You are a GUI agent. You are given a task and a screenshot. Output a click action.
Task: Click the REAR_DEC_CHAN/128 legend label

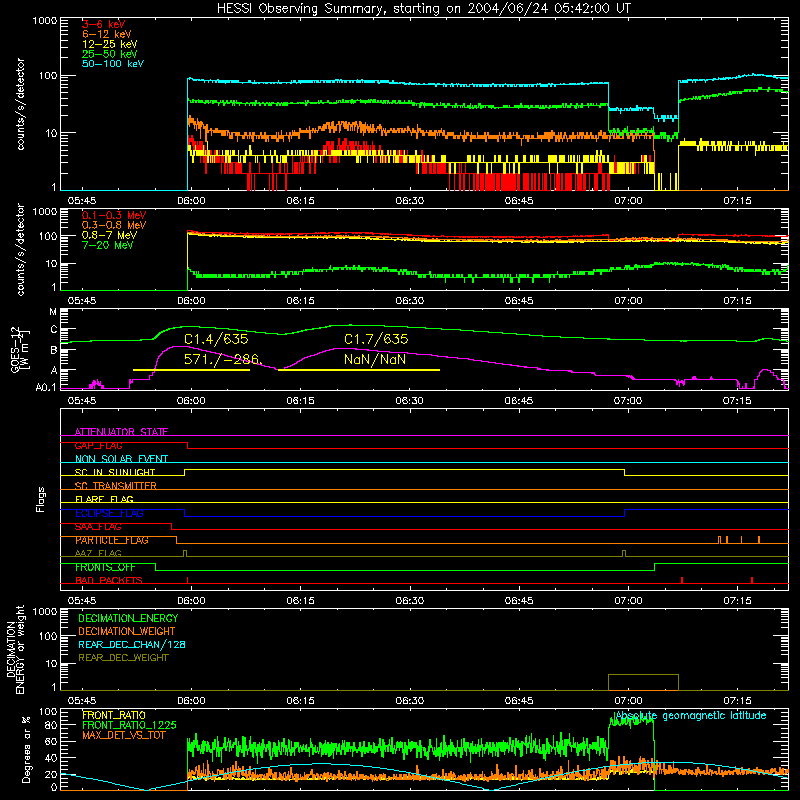pos(132,644)
